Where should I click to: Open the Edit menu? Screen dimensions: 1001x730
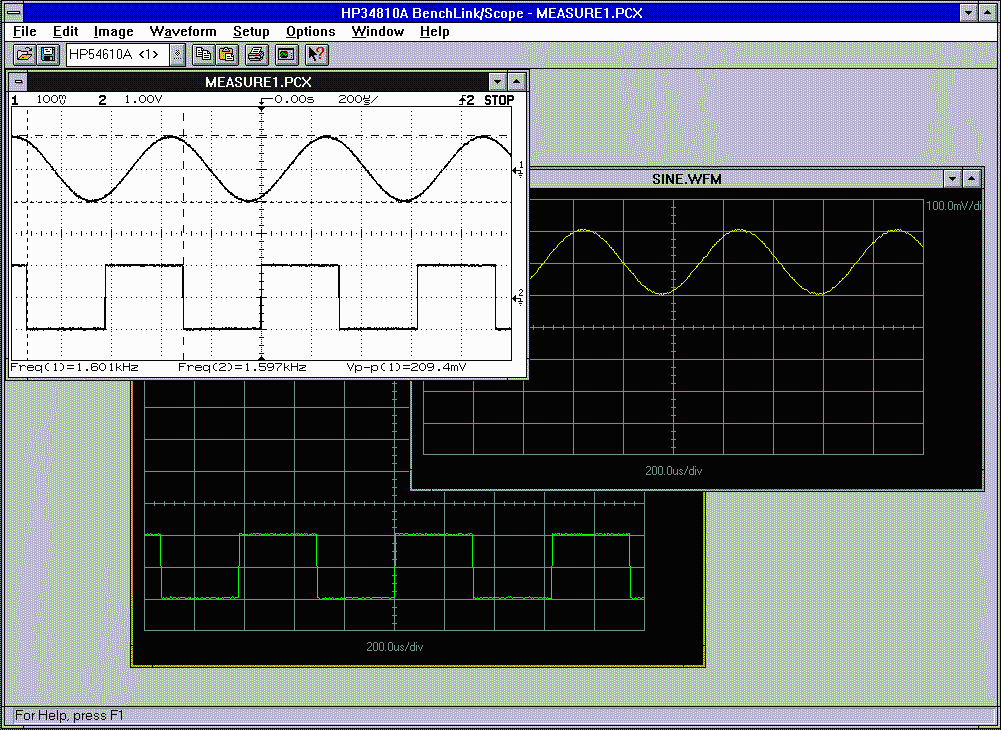[x=65, y=31]
